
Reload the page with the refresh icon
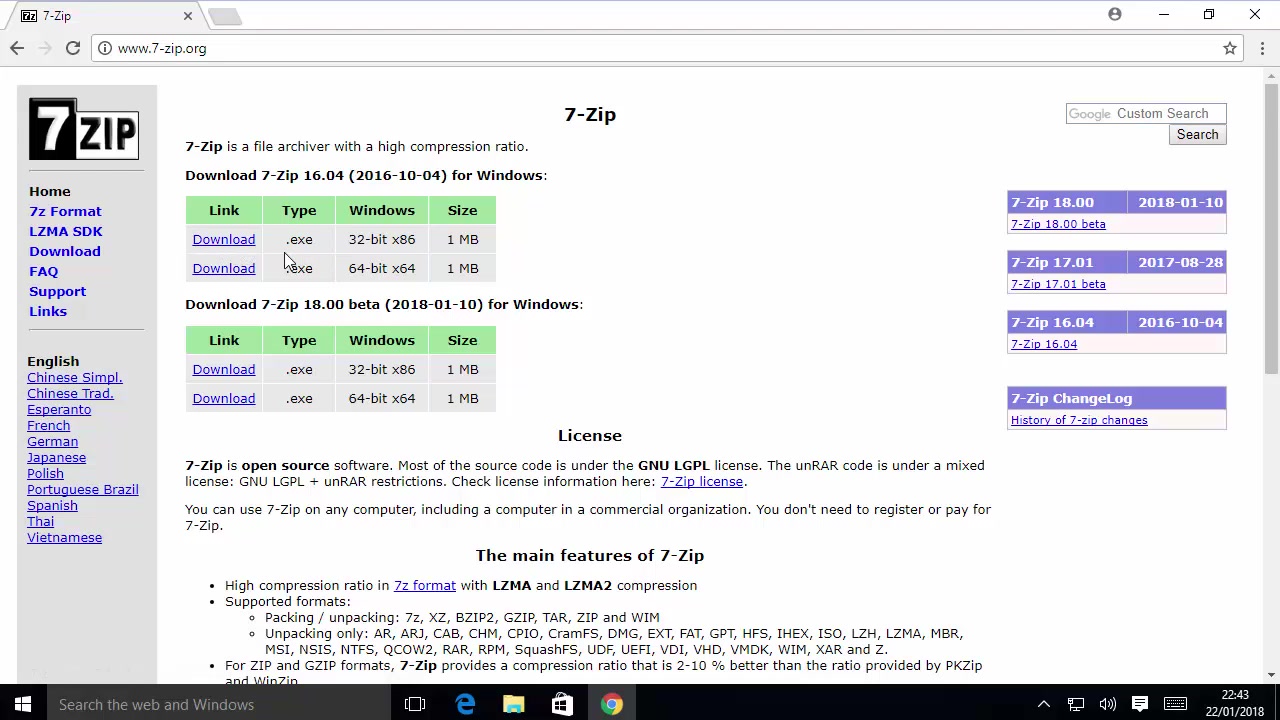tap(73, 48)
